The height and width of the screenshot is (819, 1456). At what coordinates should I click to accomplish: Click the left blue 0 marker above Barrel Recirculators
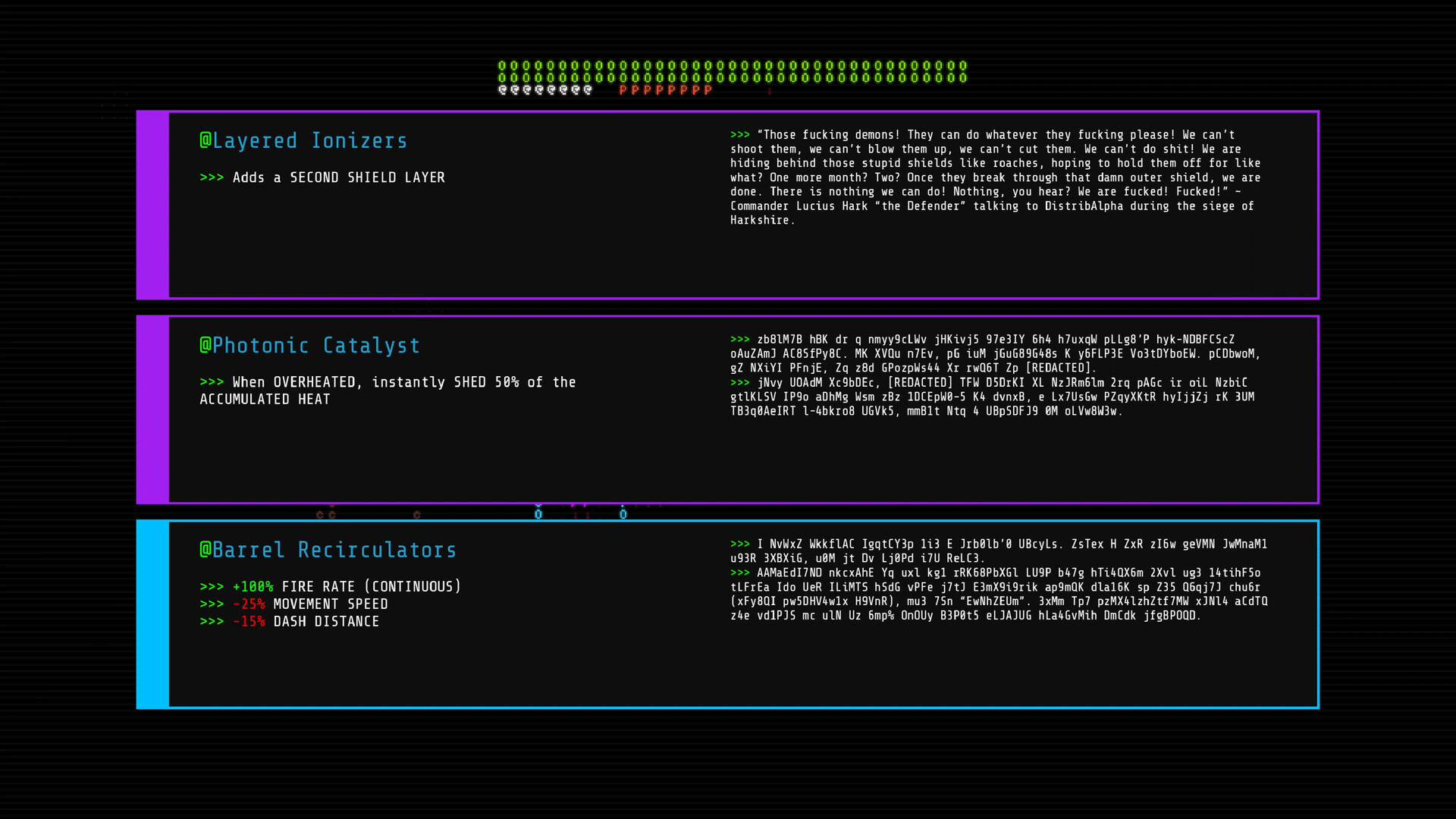(x=538, y=514)
